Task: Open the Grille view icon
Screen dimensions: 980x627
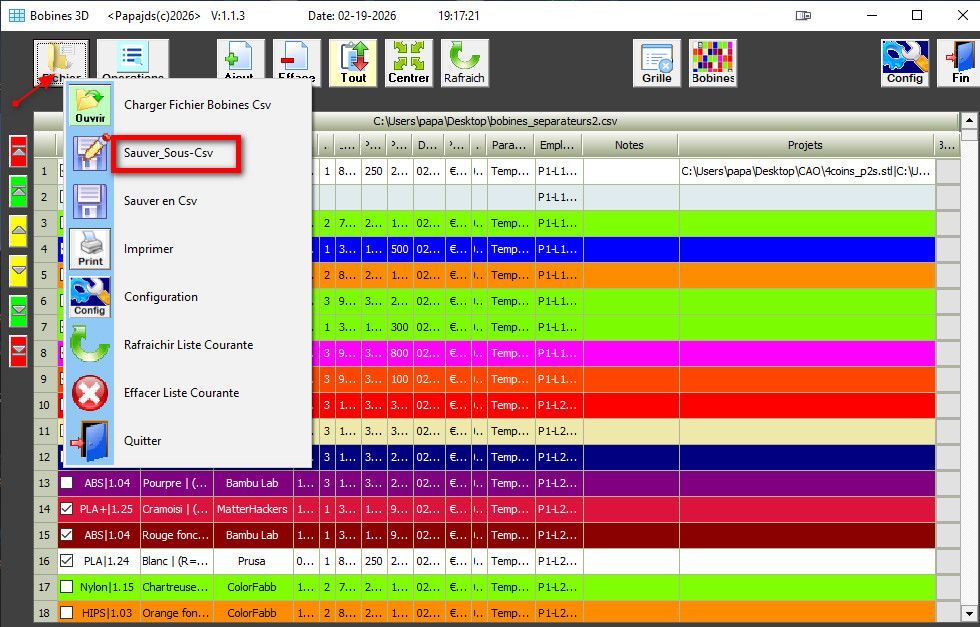Action: click(x=657, y=63)
